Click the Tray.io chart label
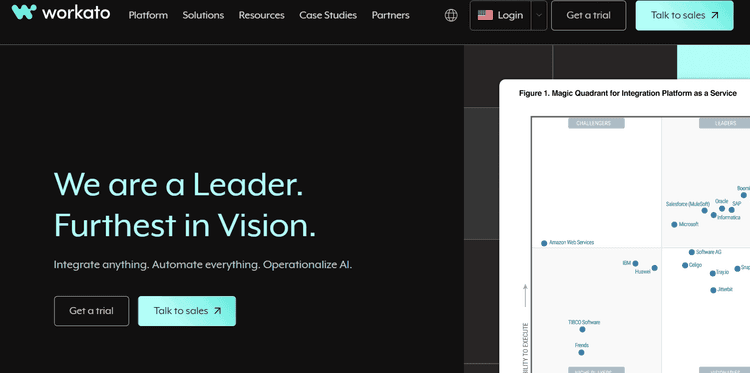Screen dimensions: 750x373 coord(723,272)
